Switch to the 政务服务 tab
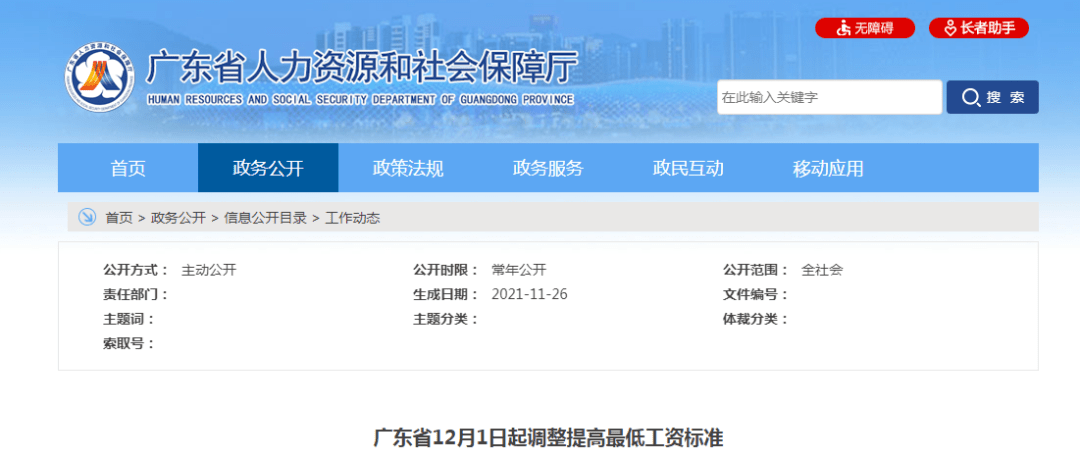Screen dimensions: 1080x459 548,168
